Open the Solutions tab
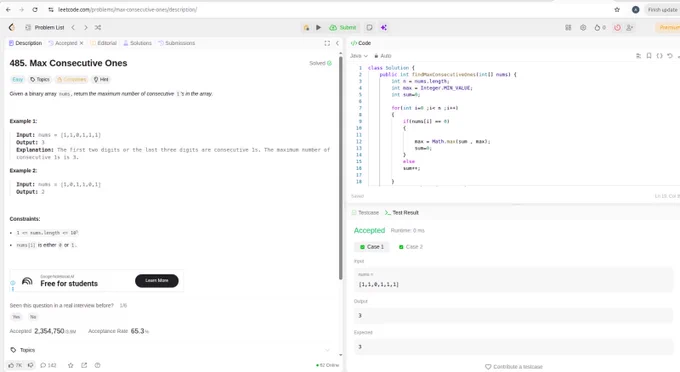Image resolution: width=680 pixels, height=372 pixels. [137, 43]
